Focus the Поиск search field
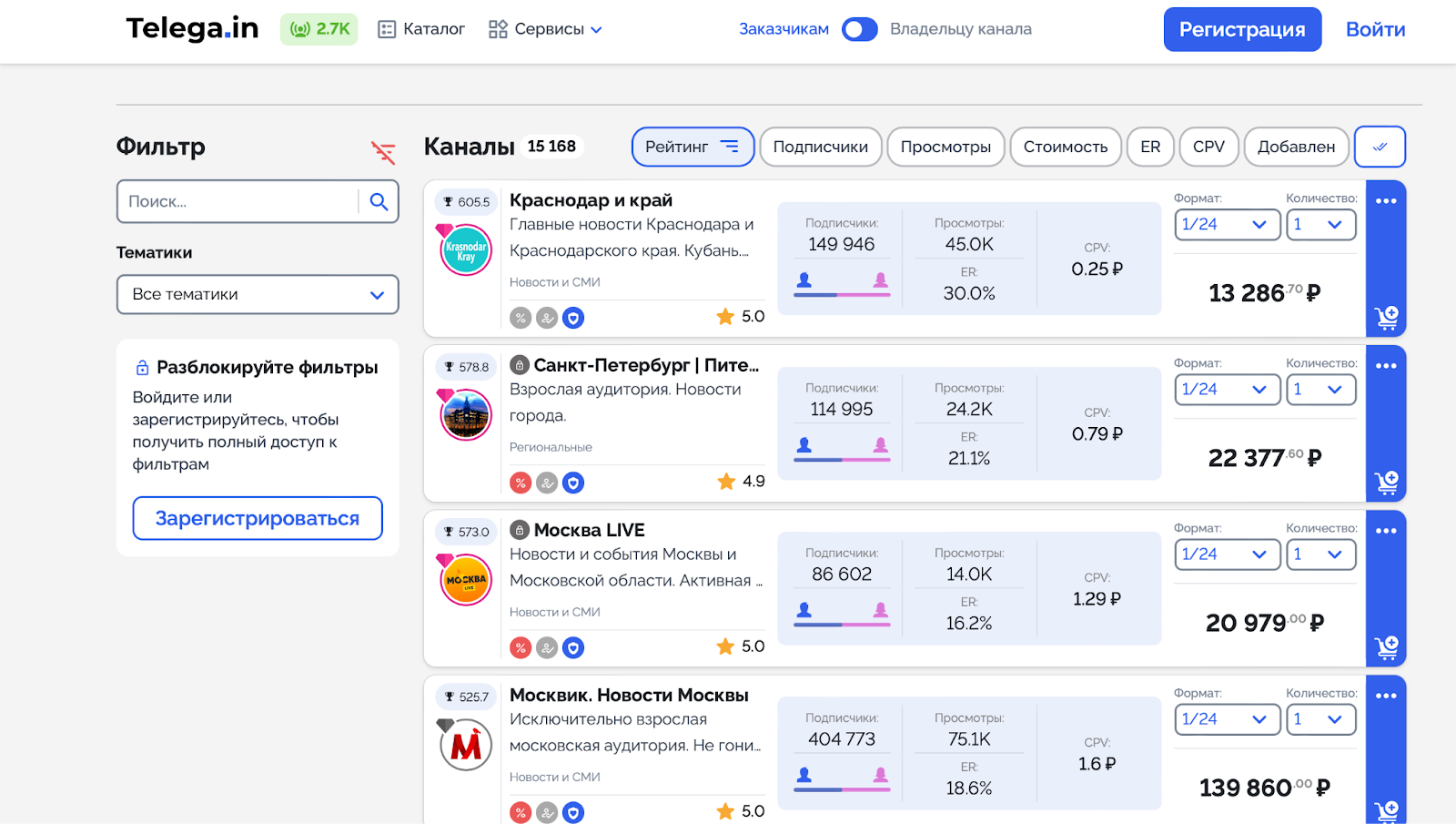This screenshot has height=824, width=1456. coord(238,201)
